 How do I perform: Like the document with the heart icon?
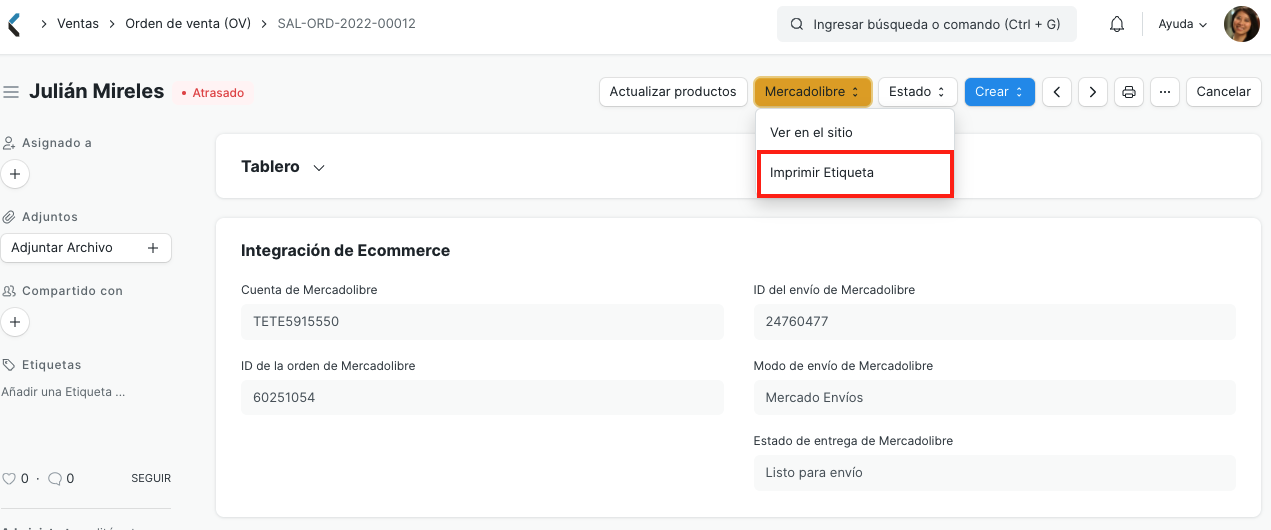click(9, 479)
